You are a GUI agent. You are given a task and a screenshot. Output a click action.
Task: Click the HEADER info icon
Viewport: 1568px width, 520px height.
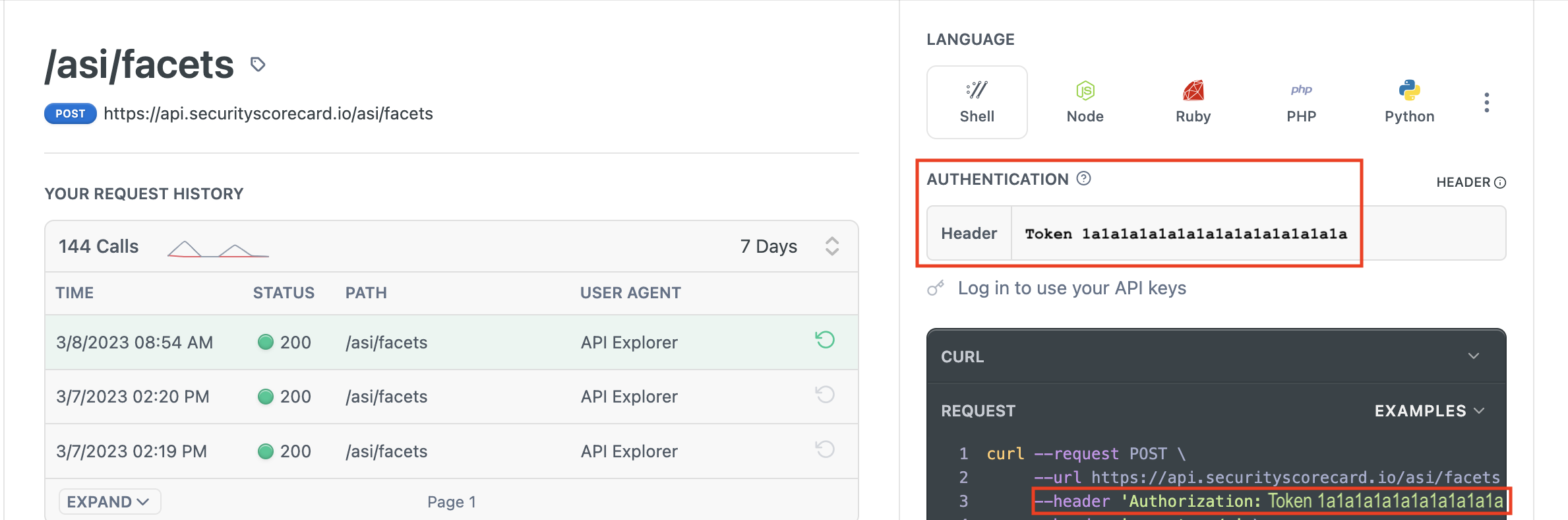[x=1500, y=183]
